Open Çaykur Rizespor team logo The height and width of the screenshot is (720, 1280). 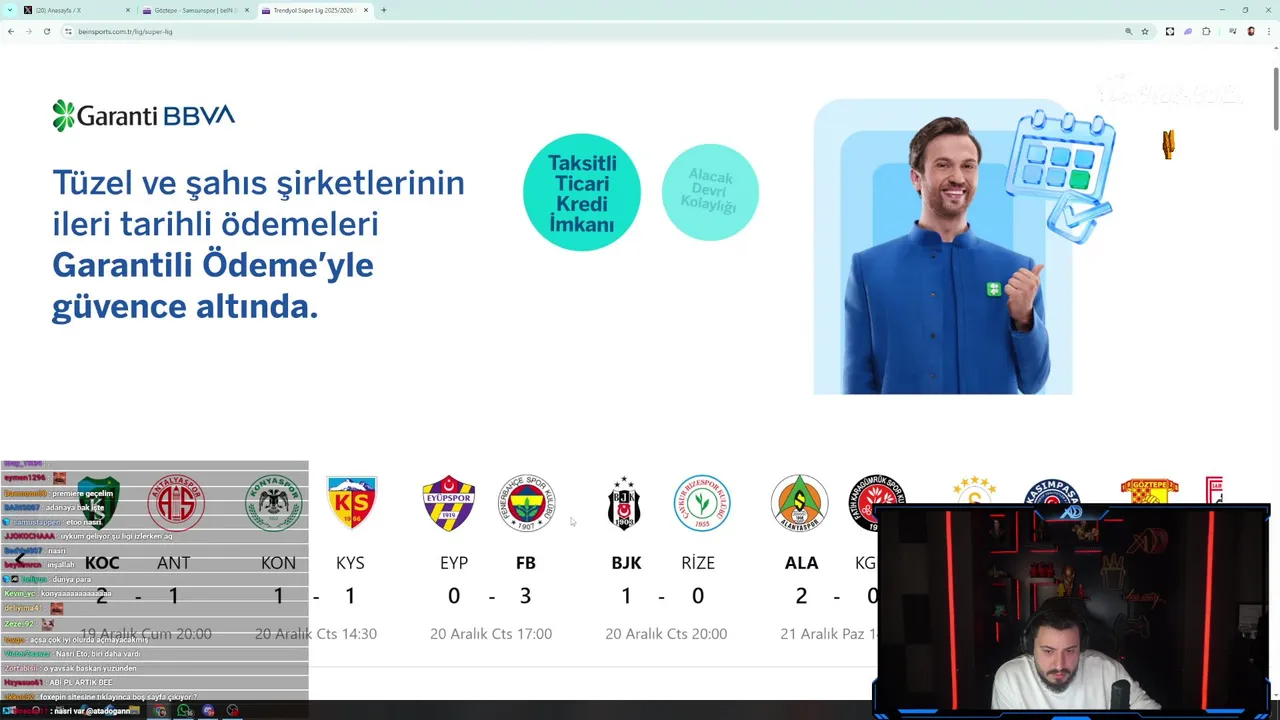pyautogui.click(x=702, y=503)
